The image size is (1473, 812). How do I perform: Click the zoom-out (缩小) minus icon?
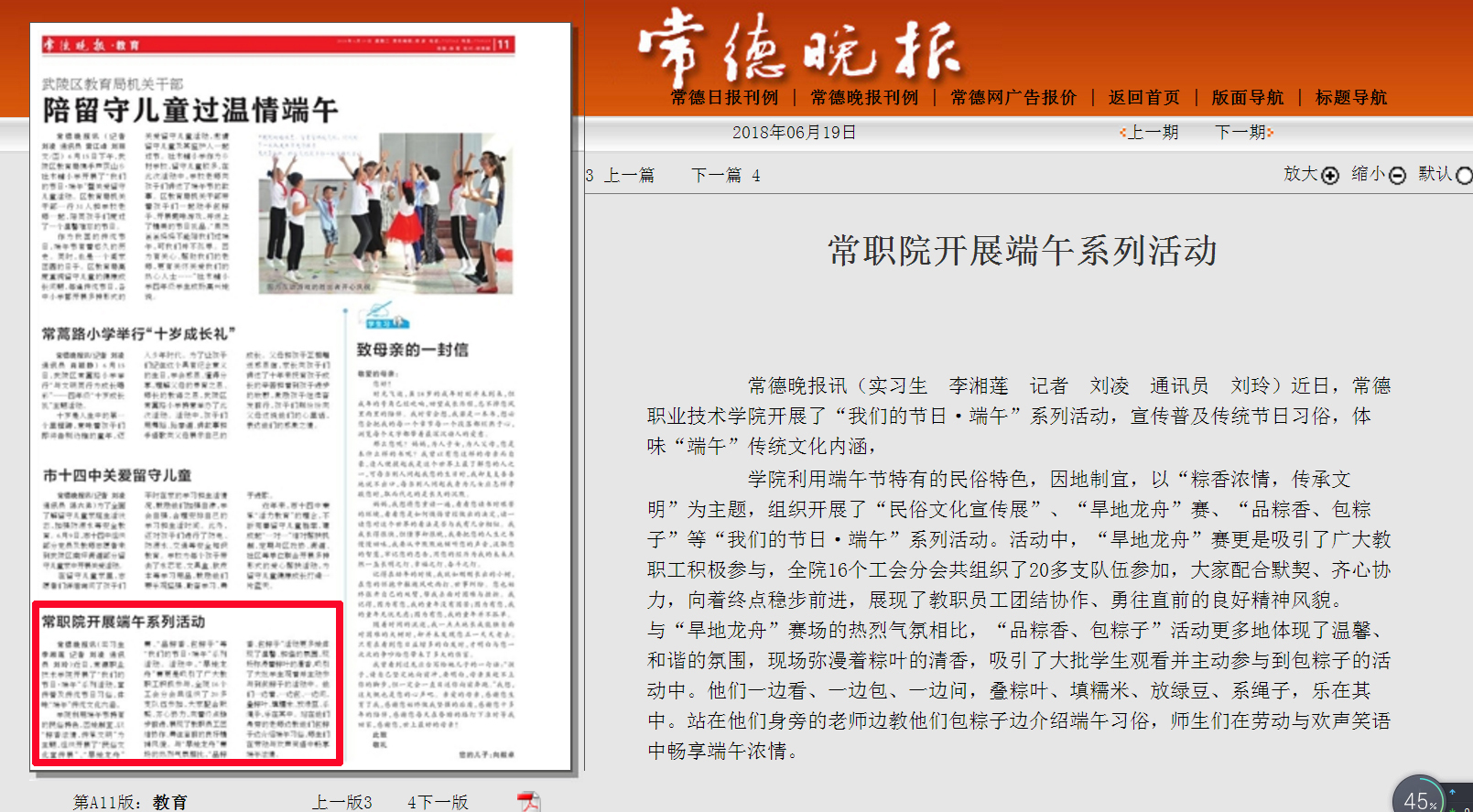[x=1397, y=175]
